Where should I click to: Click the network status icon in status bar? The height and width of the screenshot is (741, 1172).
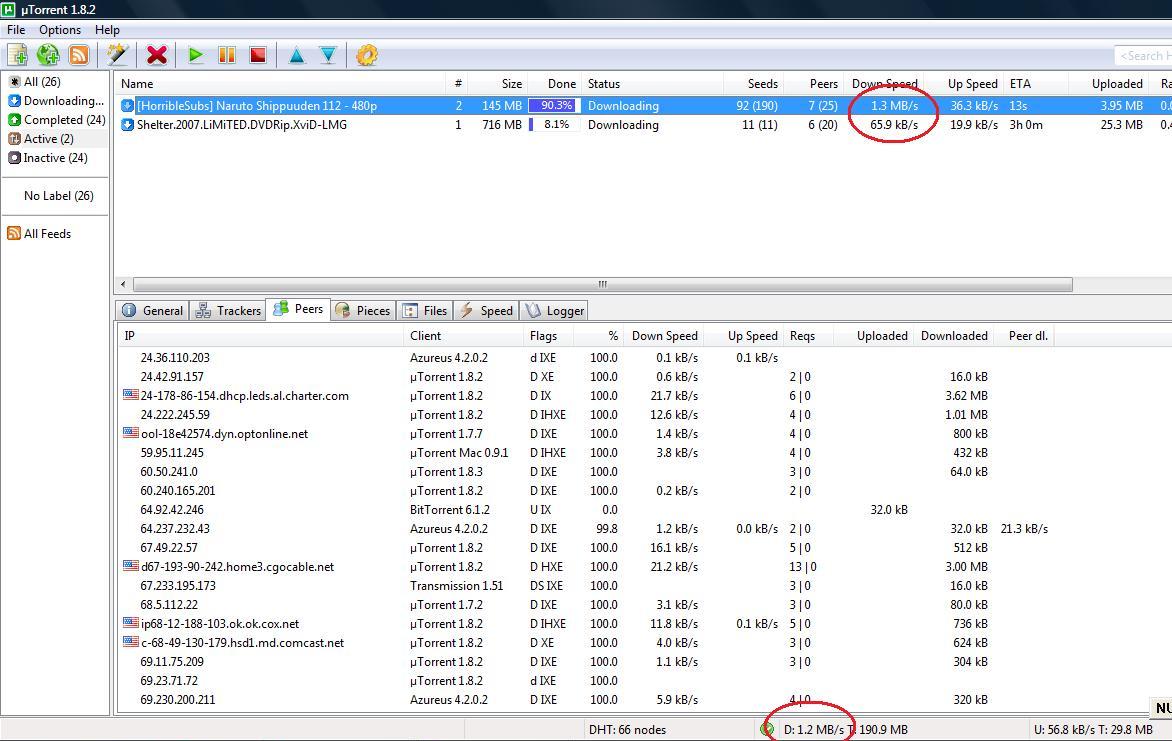pos(767,729)
